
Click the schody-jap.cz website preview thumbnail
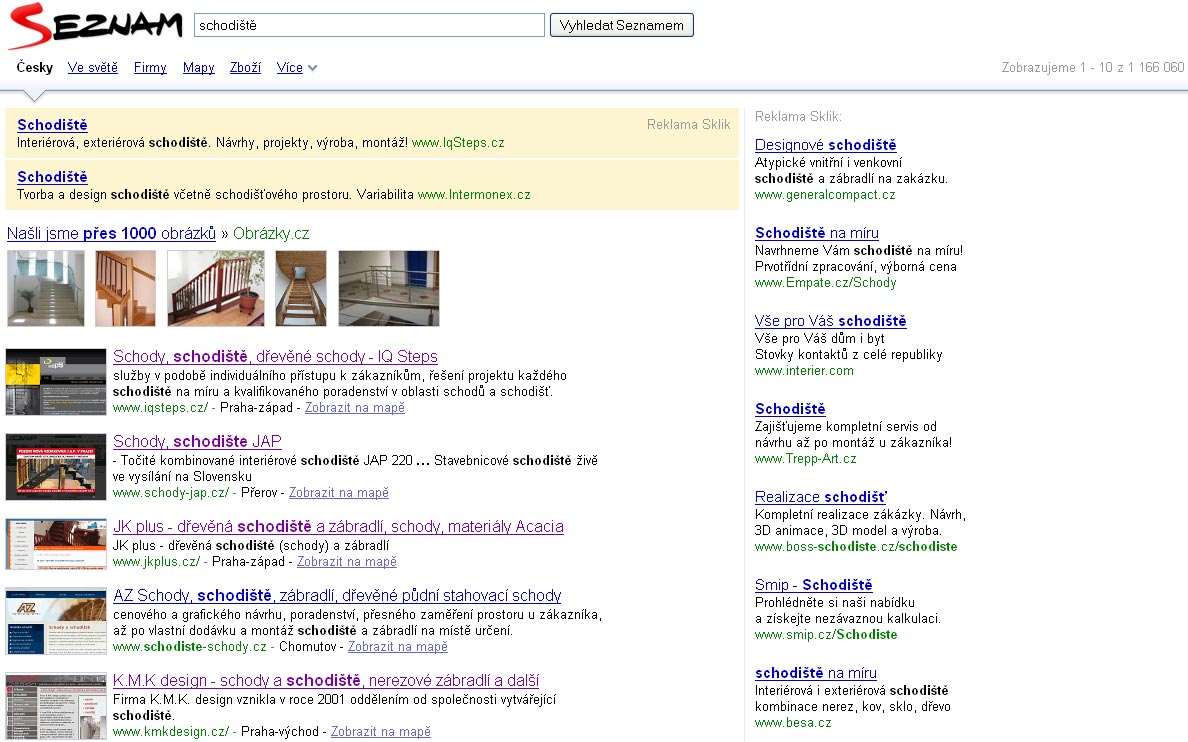point(56,467)
